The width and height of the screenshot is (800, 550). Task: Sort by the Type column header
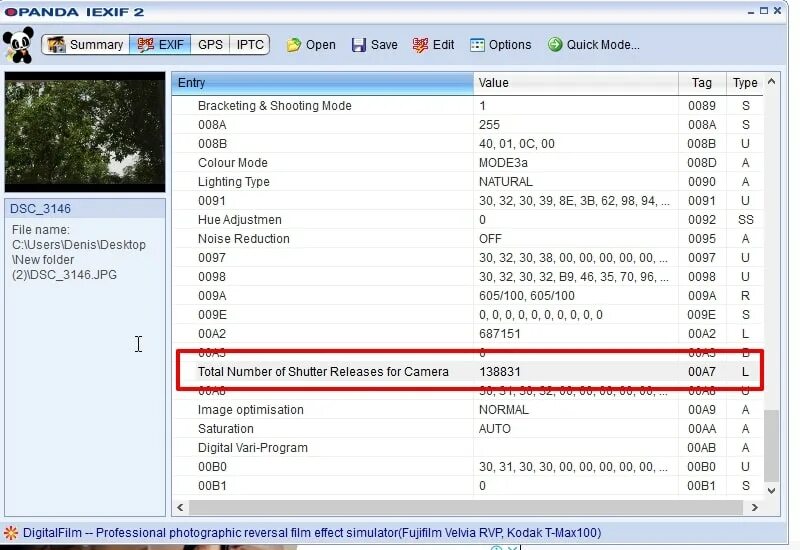pos(745,83)
